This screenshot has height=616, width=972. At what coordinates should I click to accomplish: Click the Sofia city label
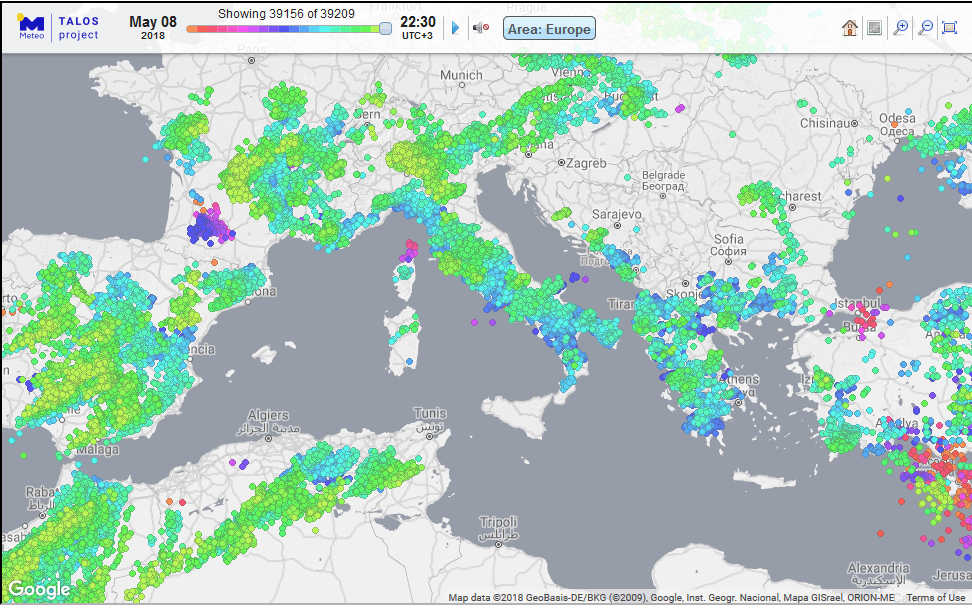point(729,245)
